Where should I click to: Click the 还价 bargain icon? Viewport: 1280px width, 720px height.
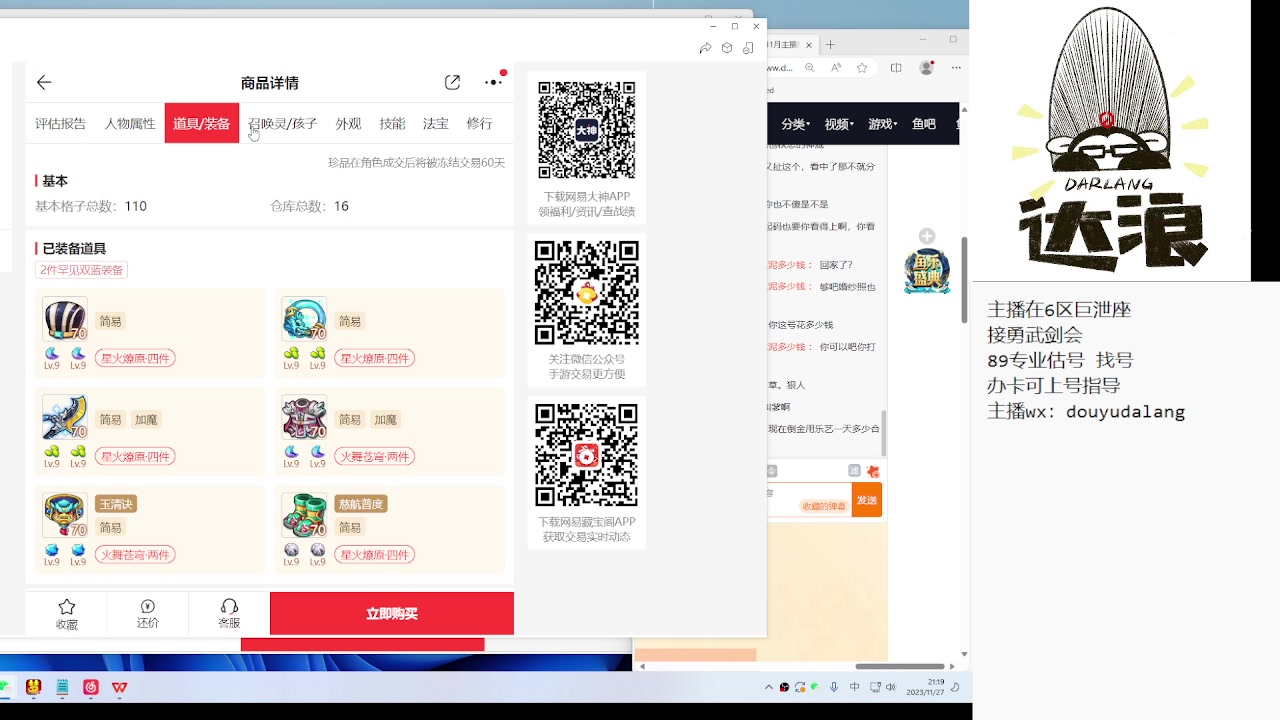(148, 613)
